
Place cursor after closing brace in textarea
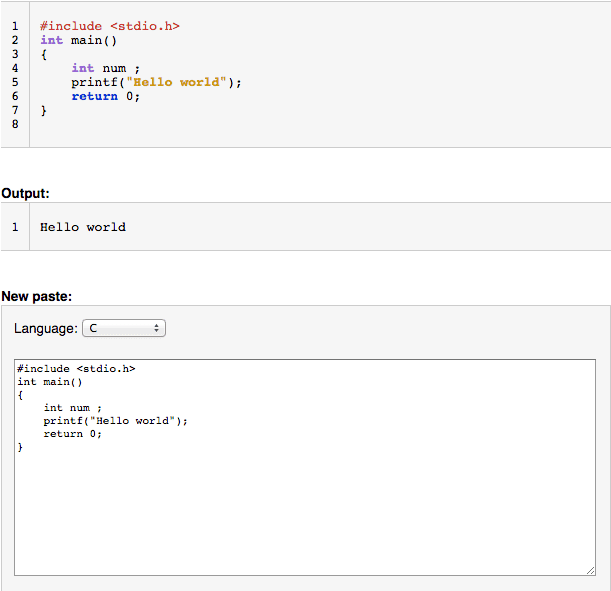(x=24, y=447)
